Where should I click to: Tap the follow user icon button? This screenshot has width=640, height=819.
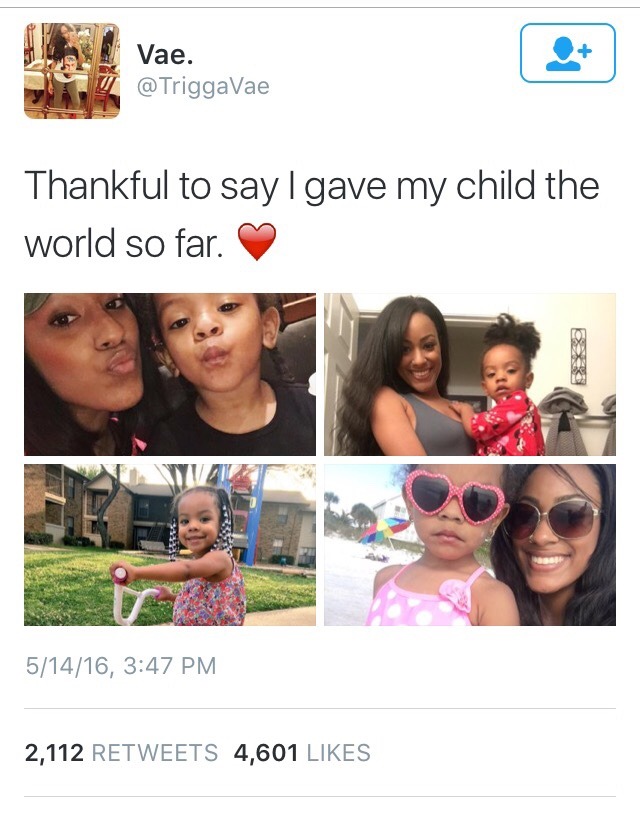point(568,53)
